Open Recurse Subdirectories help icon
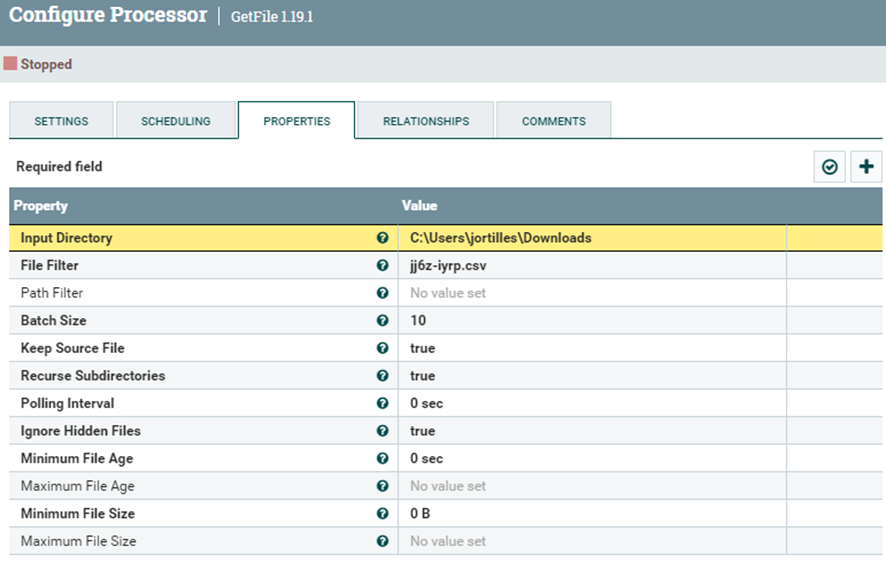The image size is (886, 570). click(383, 376)
